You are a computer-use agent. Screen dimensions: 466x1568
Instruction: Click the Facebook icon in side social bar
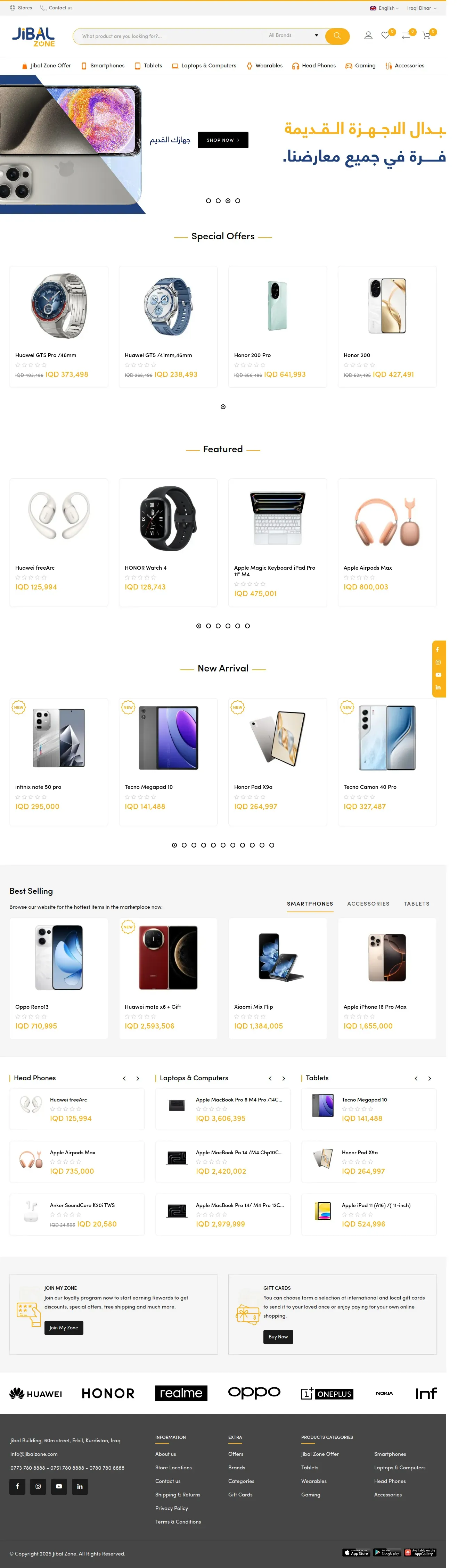point(438,650)
